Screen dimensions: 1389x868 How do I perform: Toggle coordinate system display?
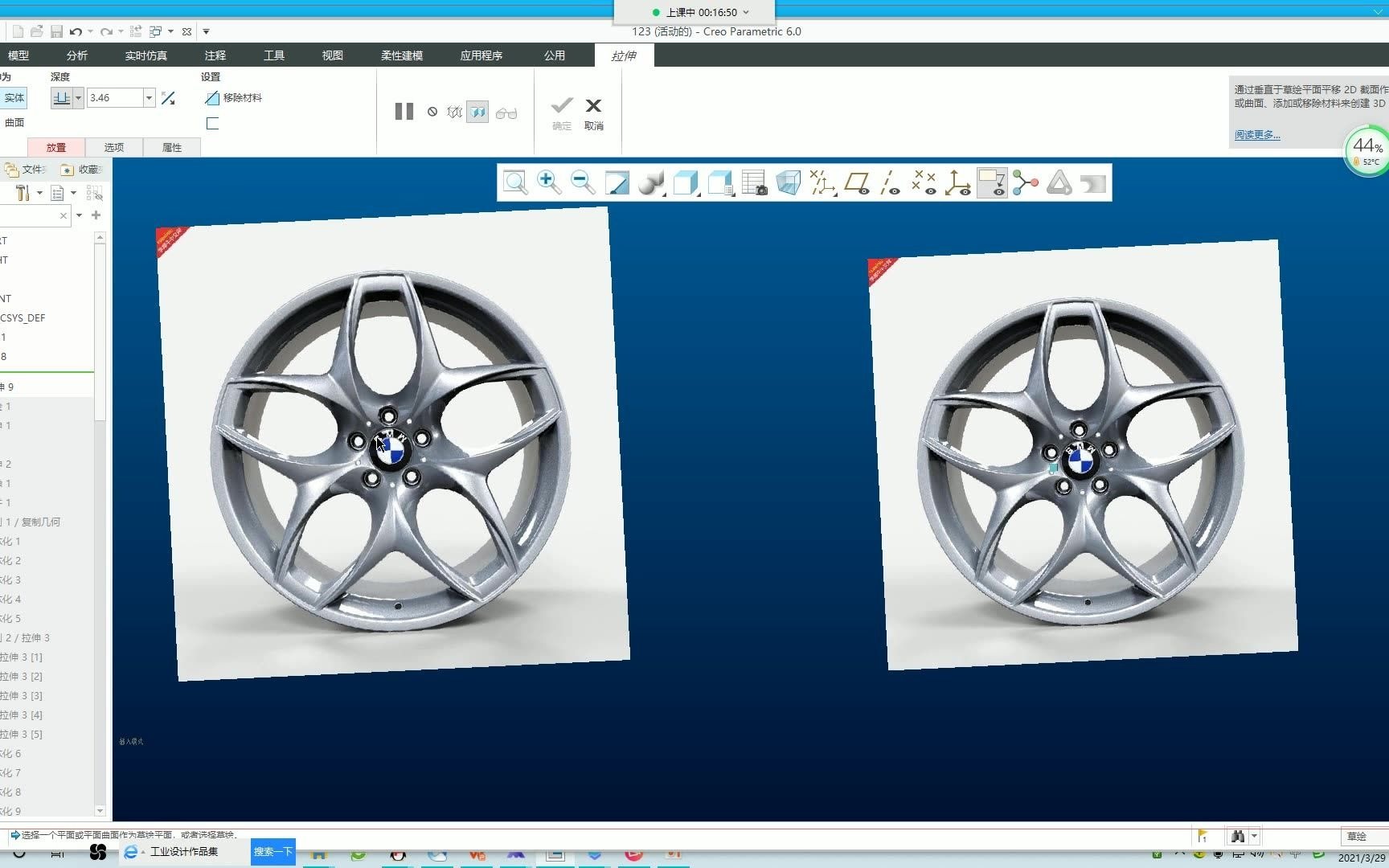coord(957,183)
